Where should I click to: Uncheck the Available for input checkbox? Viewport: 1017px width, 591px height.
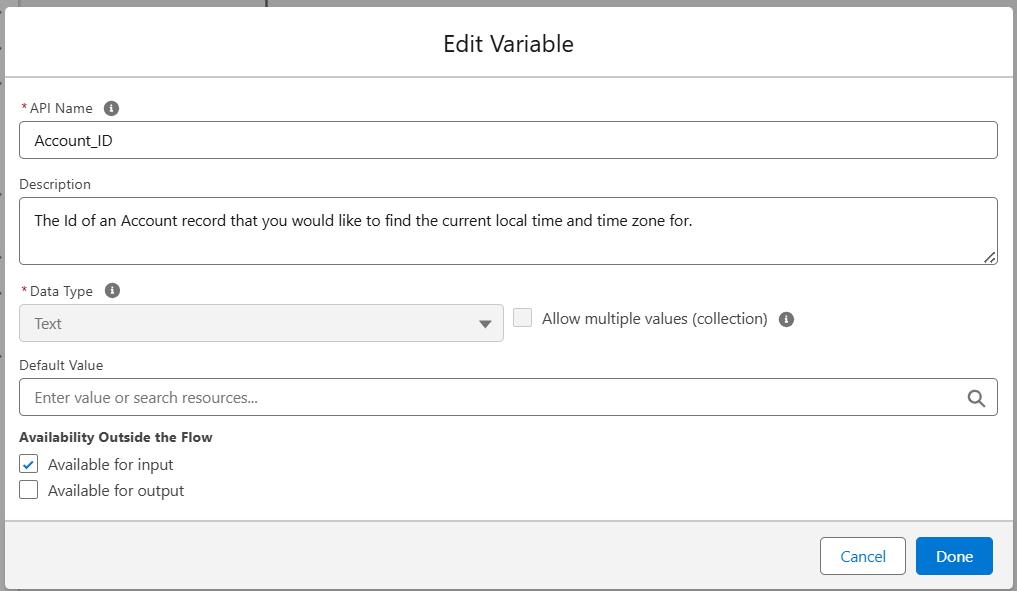coord(29,464)
